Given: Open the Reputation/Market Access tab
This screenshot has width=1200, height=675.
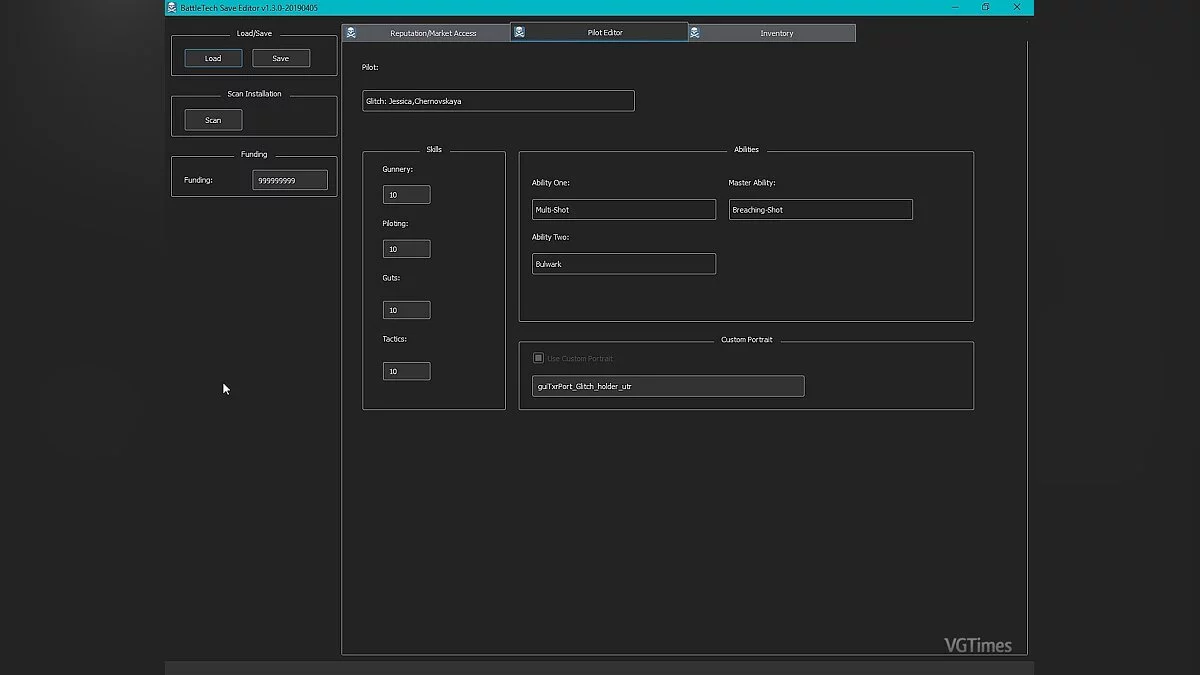Looking at the screenshot, I should tap(426, 33).
